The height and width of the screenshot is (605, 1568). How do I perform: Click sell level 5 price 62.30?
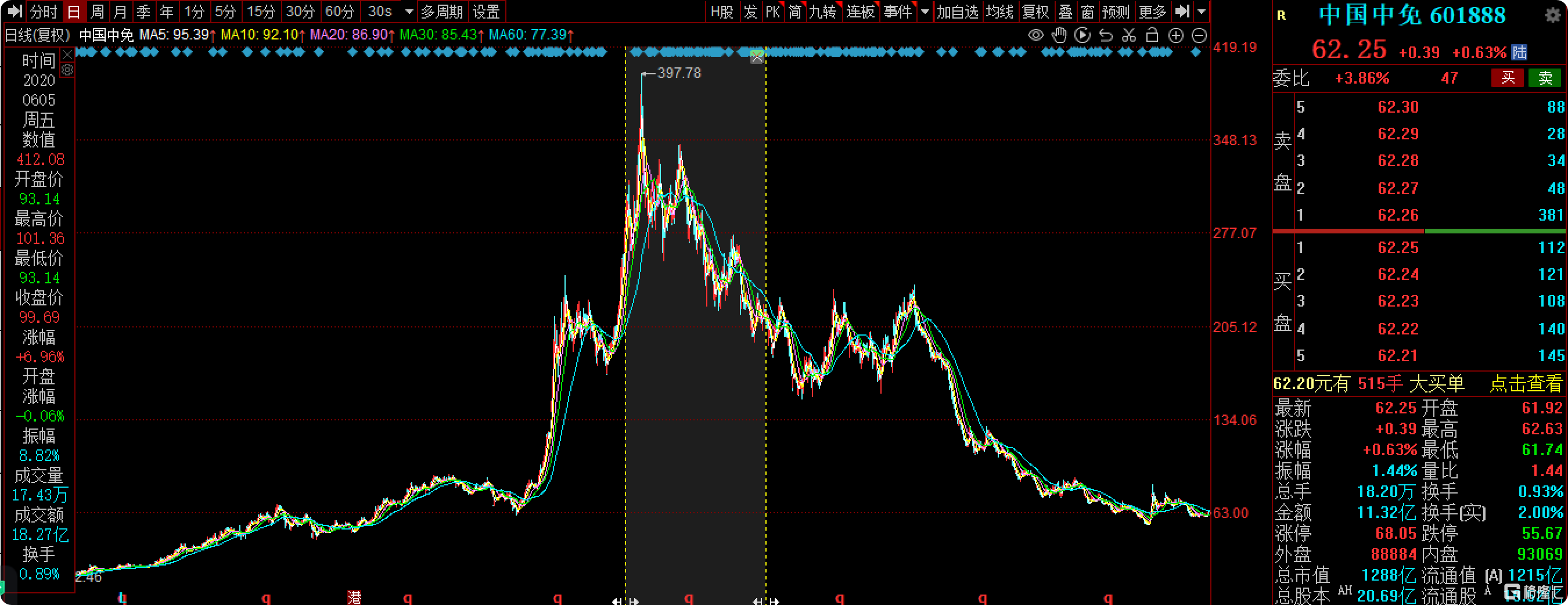[1398, 108]
